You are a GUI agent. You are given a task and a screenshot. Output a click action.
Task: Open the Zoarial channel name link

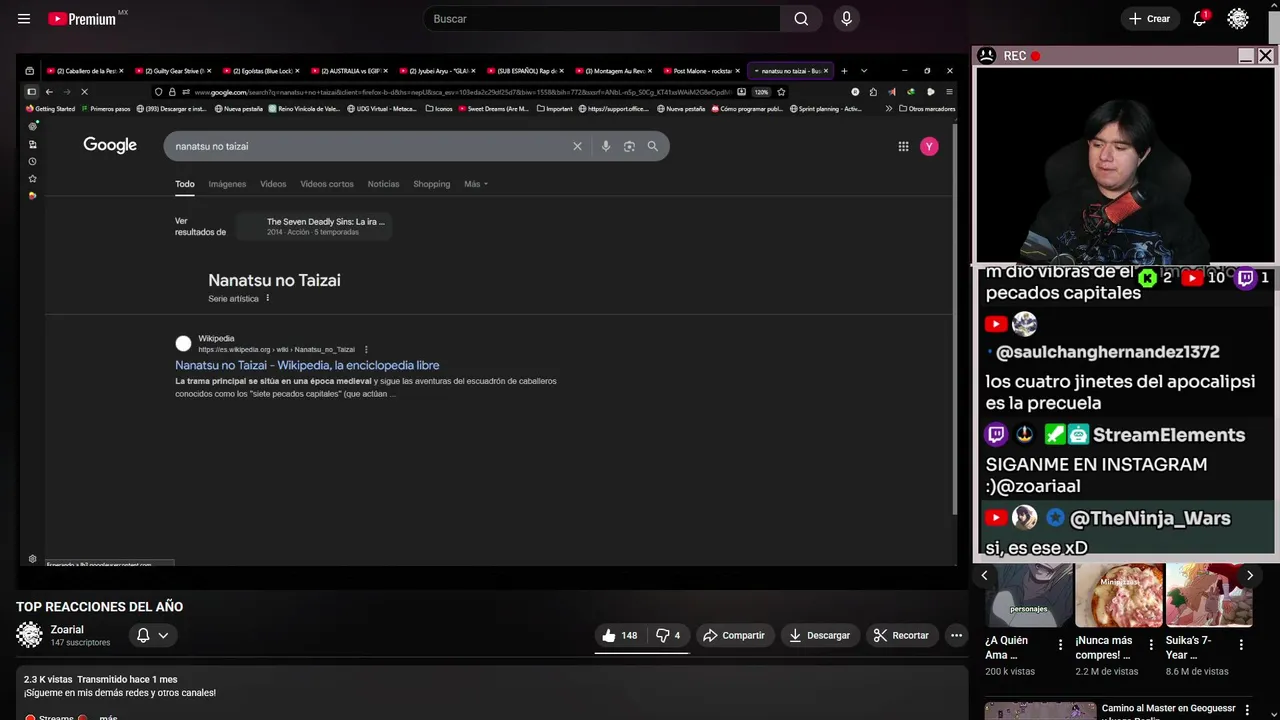pyautogui.click(x=67, y=629)
